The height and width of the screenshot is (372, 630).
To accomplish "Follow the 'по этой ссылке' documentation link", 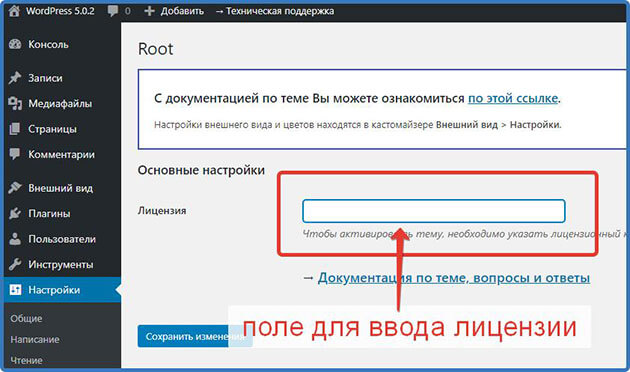I will tap(513, 98).
